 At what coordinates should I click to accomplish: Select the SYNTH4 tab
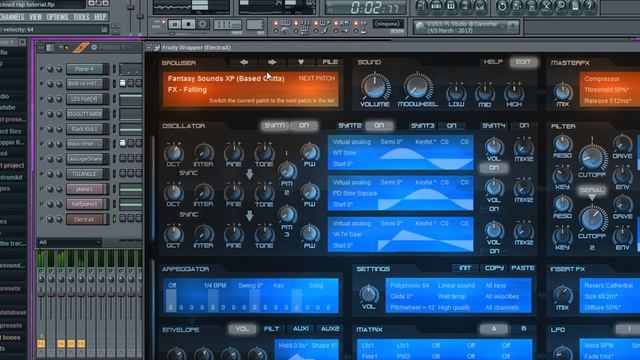tap(493, 126)
